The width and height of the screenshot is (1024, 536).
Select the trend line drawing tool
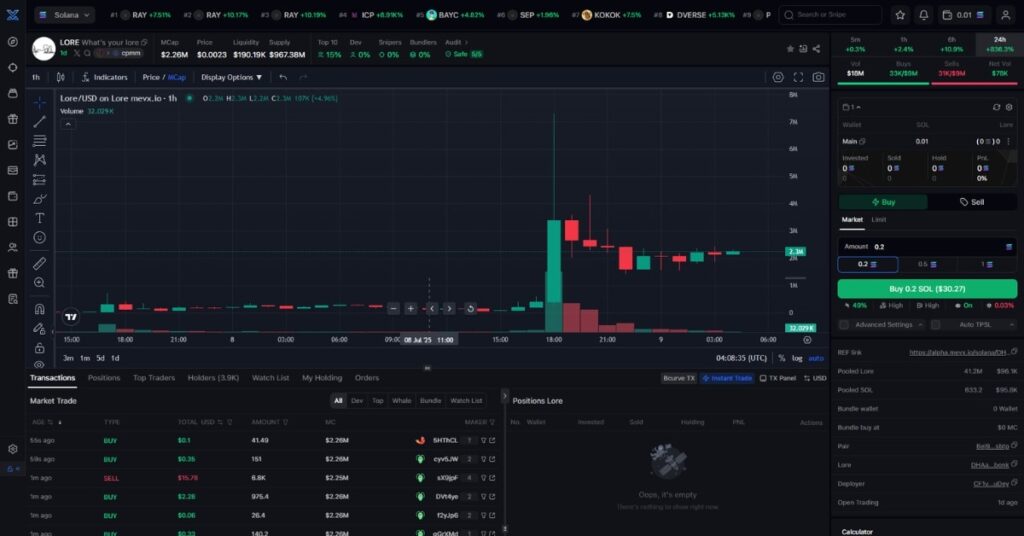point(40,121)
